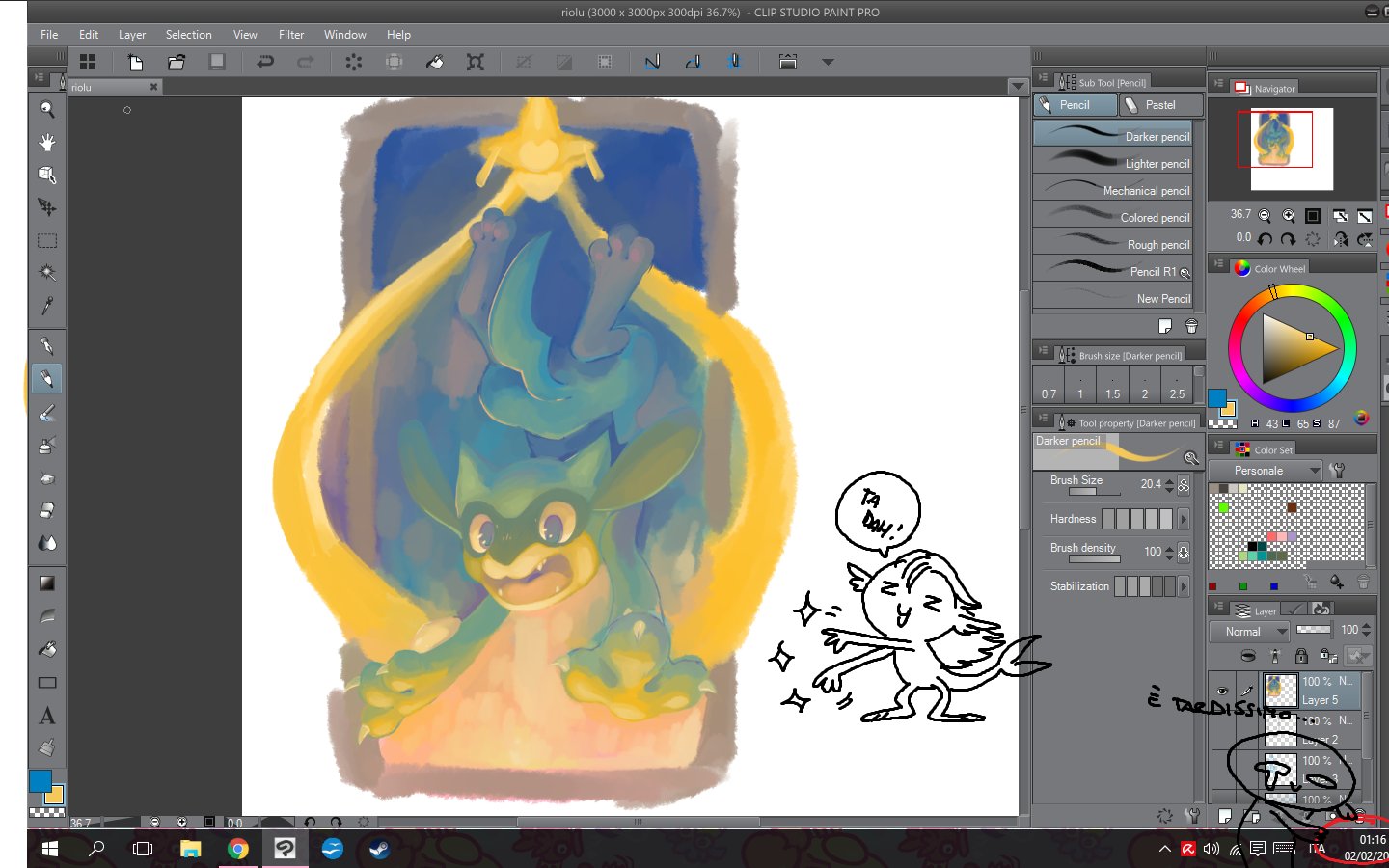
Task: Expand command bar overflow arrow
Action: [828, 62]
